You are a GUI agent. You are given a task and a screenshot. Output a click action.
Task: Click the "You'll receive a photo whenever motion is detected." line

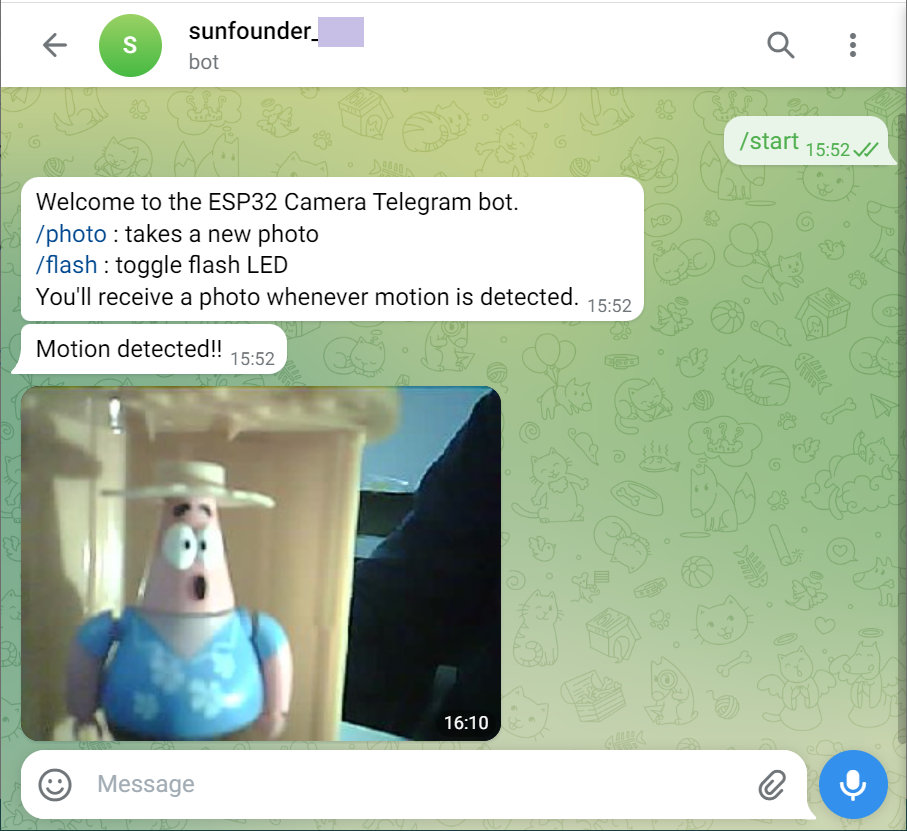pyautogui.click(x=307, y=297)
